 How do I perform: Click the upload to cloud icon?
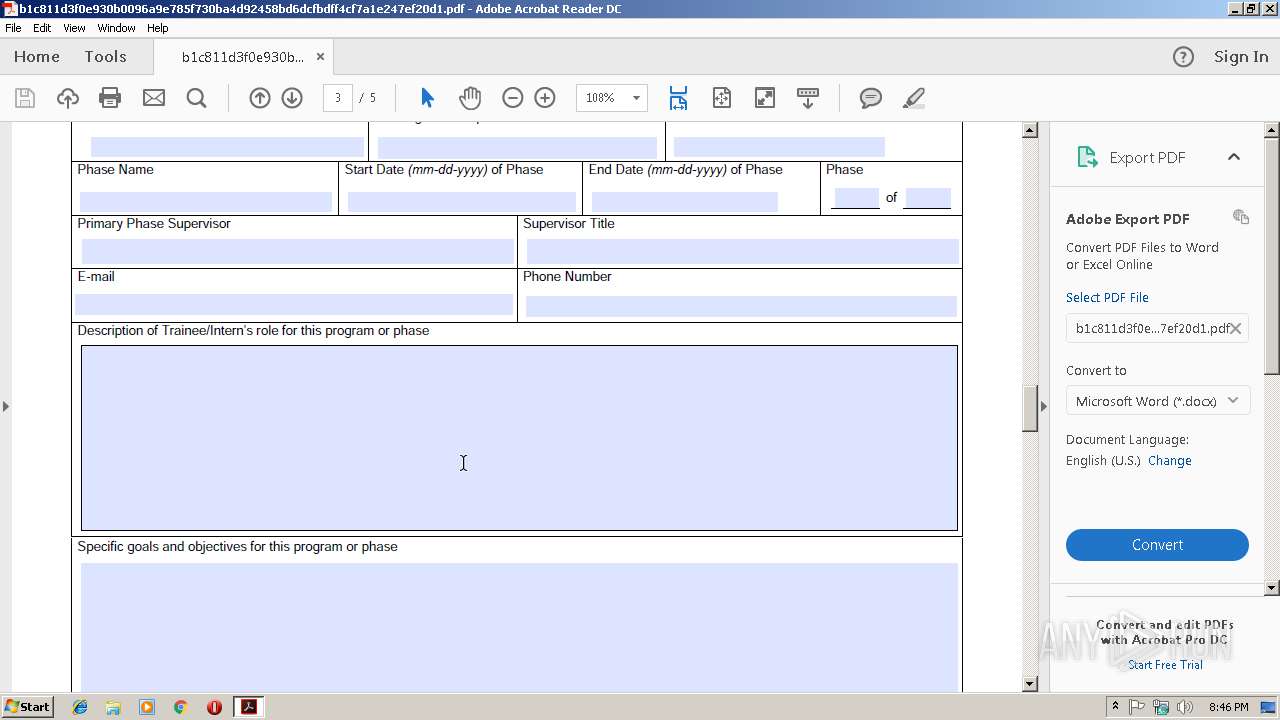coord(68,98)
